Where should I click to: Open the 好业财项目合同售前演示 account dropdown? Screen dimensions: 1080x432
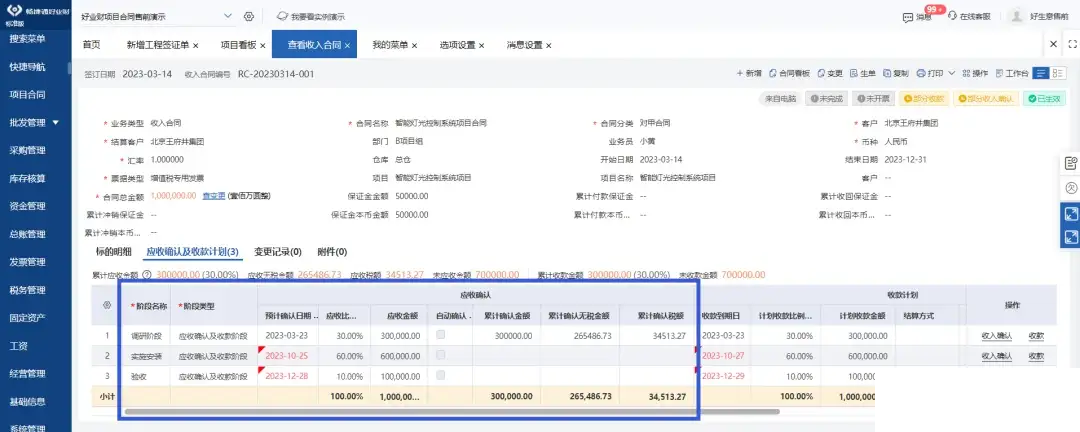(157, 16)
